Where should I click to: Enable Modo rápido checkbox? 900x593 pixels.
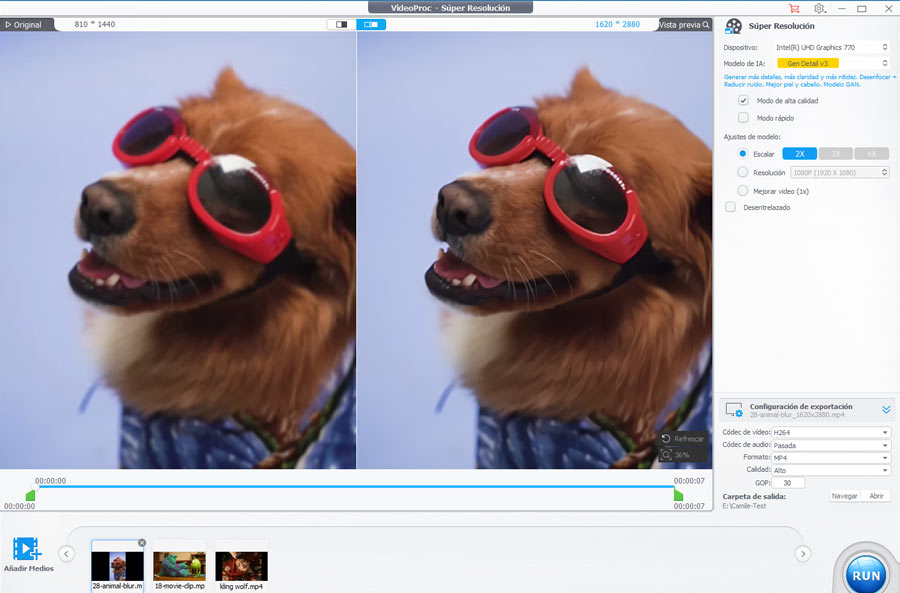(743, 118)
